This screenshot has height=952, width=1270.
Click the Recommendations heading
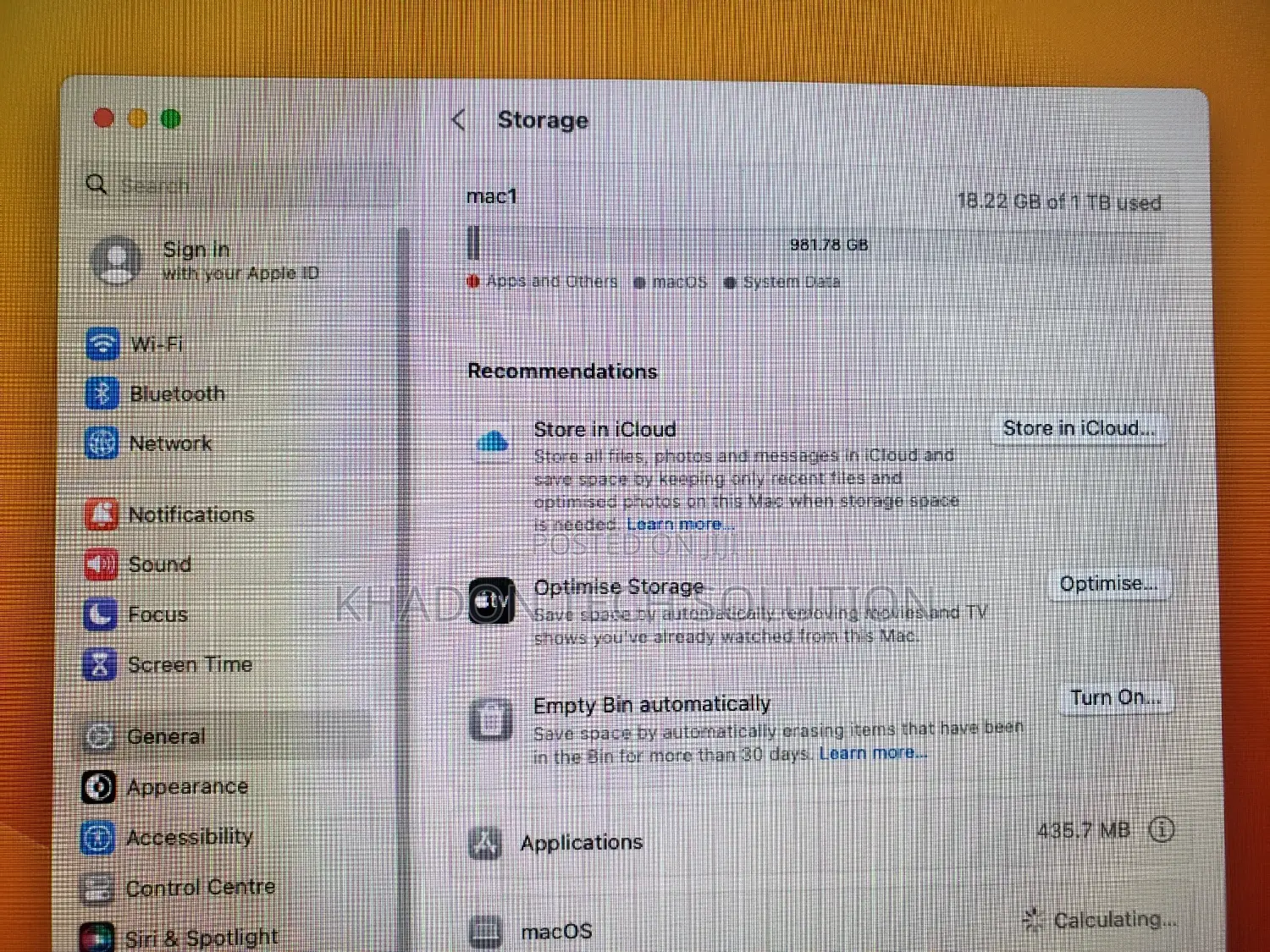[x=562, y=371]
